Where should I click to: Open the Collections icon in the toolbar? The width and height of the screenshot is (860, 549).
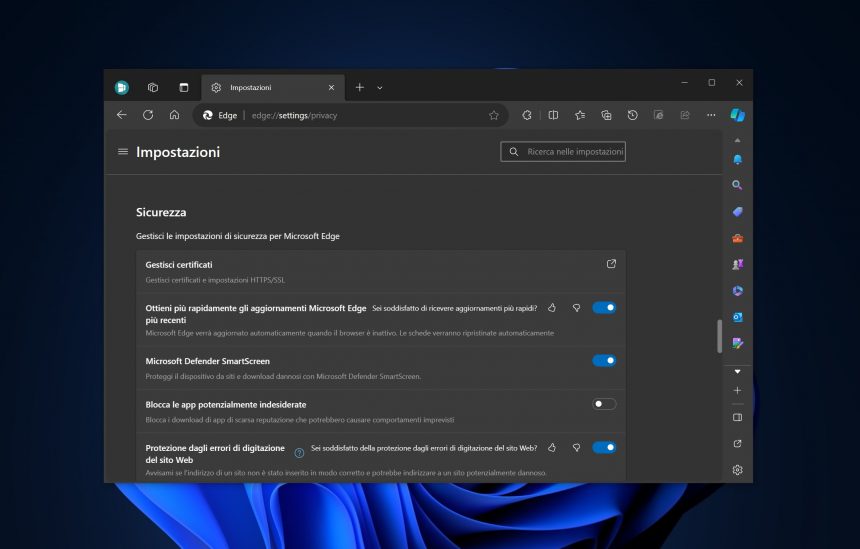(x=606, y=115)
